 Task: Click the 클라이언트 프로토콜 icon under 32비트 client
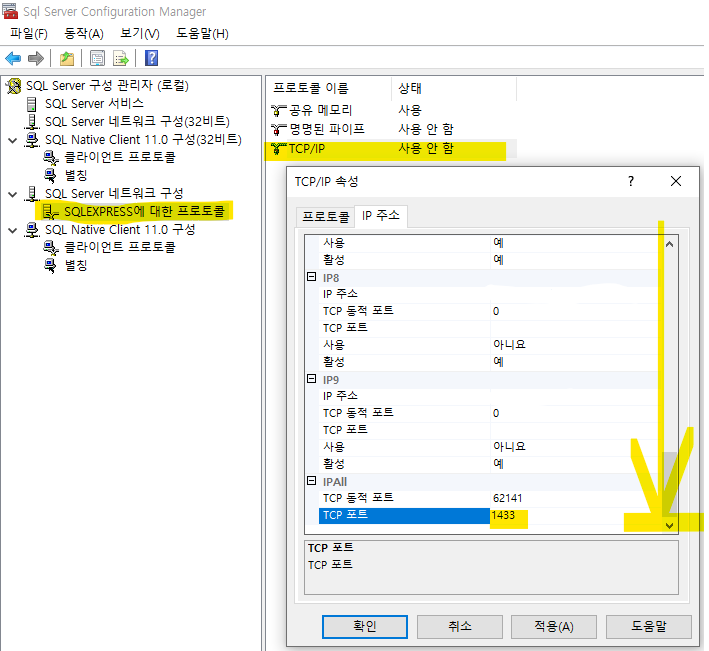coord(51,158)
